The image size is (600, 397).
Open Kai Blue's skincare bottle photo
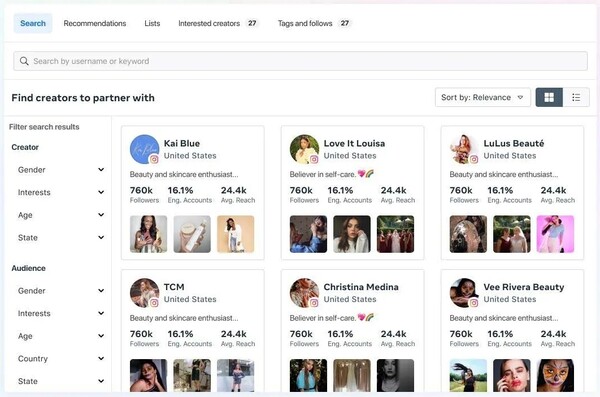[x=192, y=234]
